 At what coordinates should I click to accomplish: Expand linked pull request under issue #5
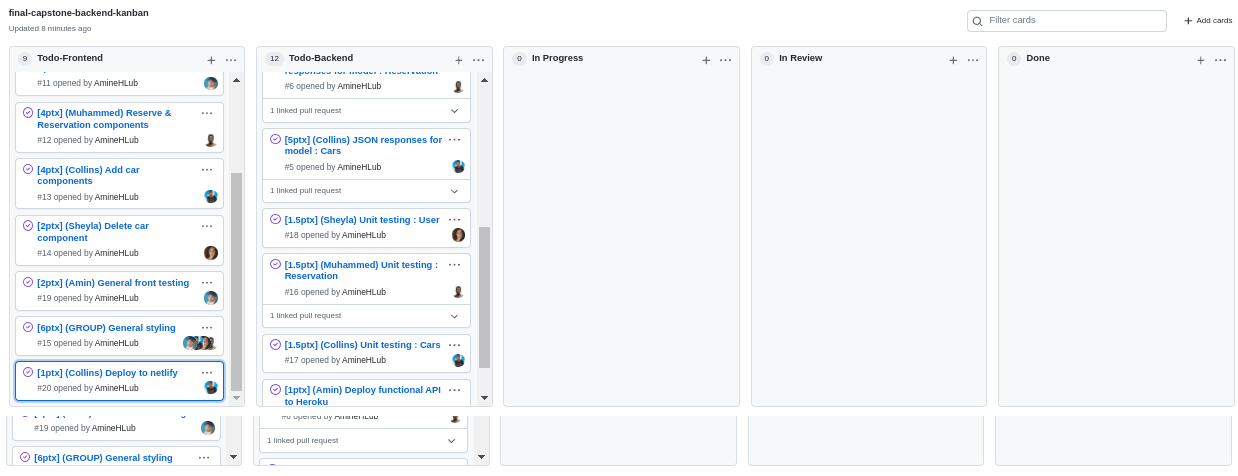[x=454, y=191]
